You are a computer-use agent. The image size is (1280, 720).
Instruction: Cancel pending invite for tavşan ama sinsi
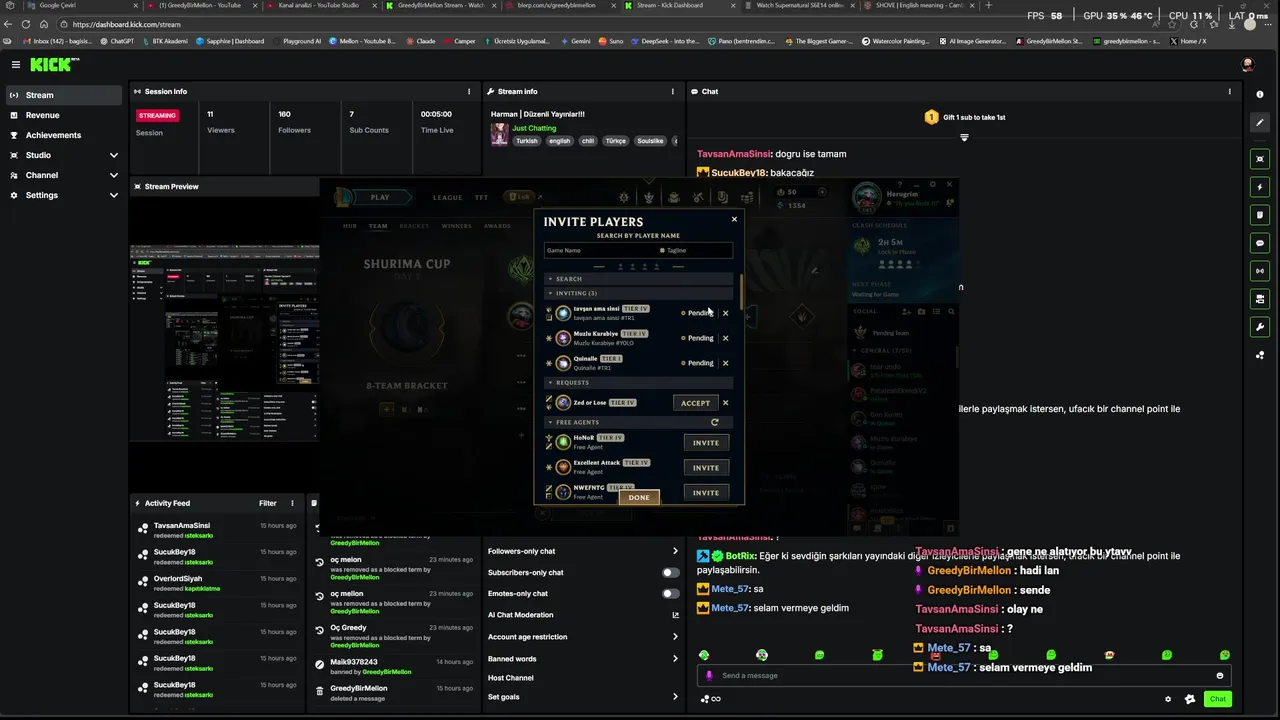(x=726, y=313)
